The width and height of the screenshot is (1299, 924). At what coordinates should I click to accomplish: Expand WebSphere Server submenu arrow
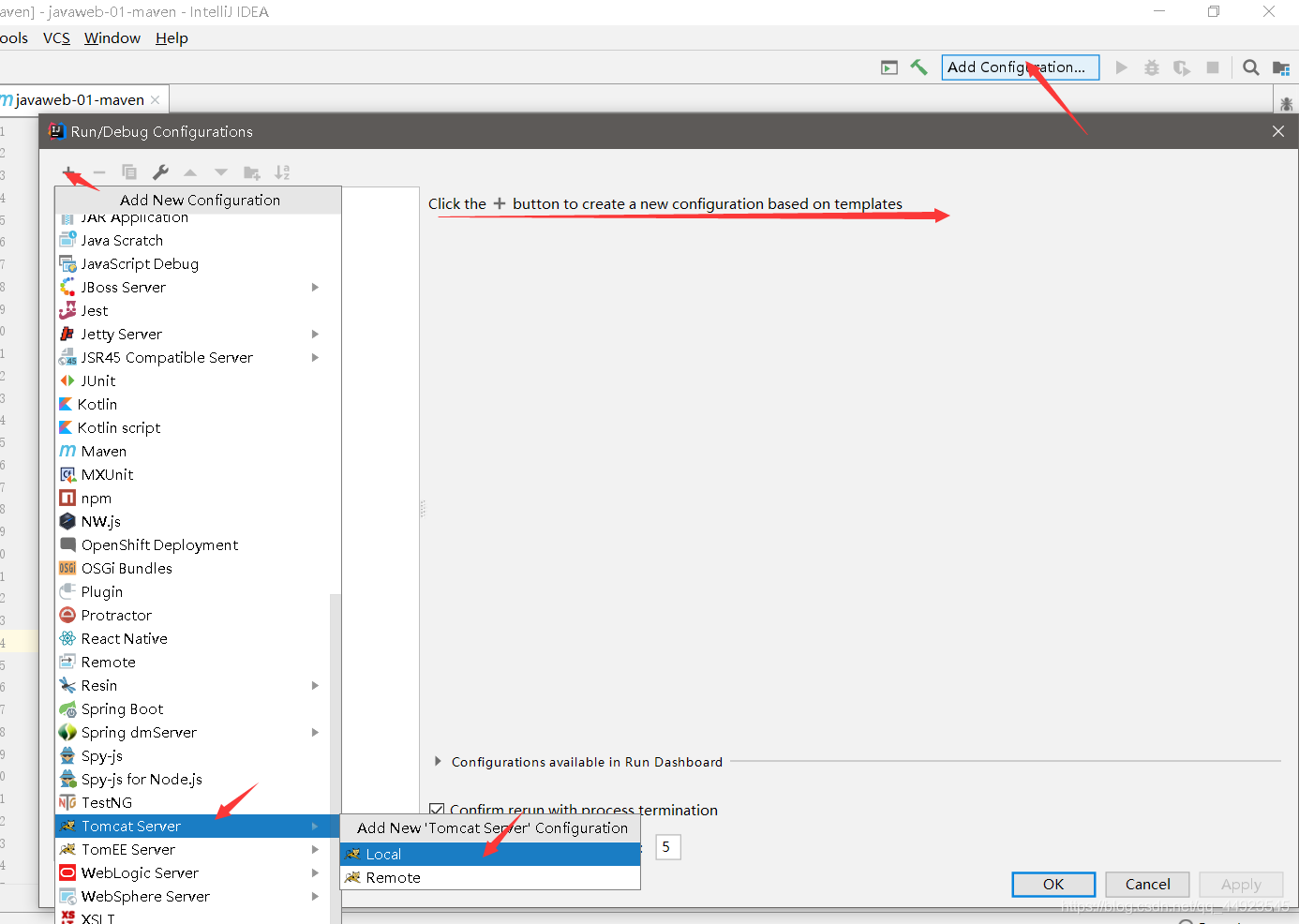click(315, 896)
